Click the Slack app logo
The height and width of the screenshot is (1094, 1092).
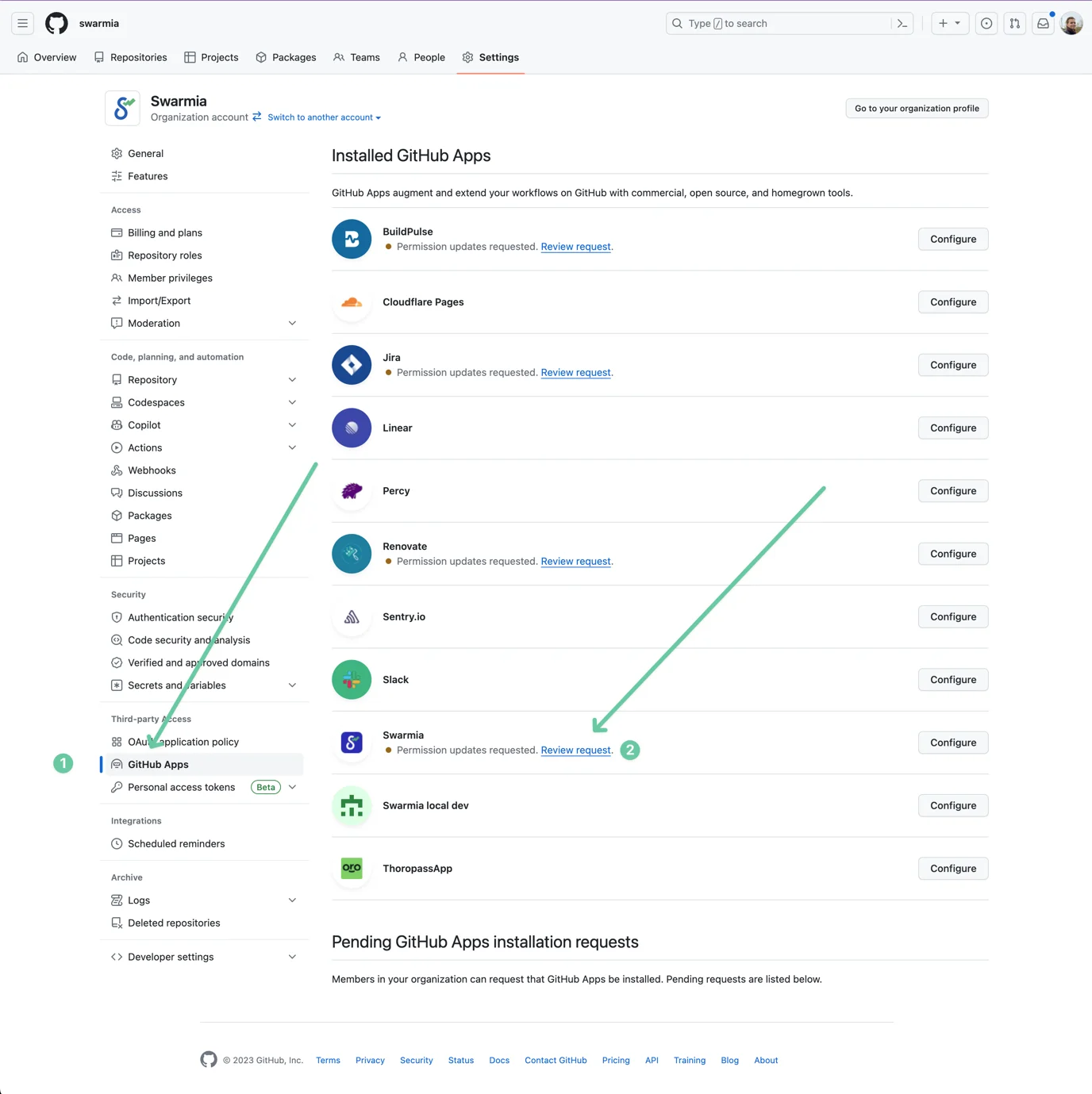(352, 680)
